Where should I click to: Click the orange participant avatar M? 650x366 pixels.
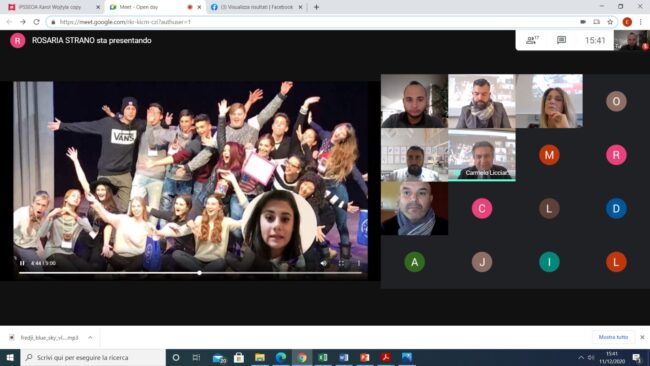[549, 155]
